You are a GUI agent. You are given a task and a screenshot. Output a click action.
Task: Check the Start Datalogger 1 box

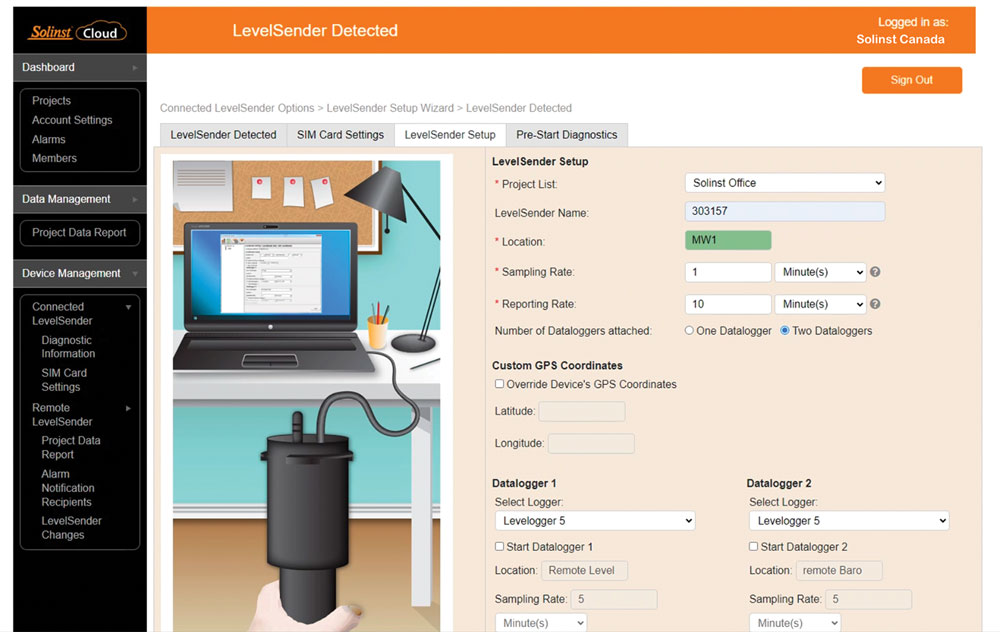(500, 547)
